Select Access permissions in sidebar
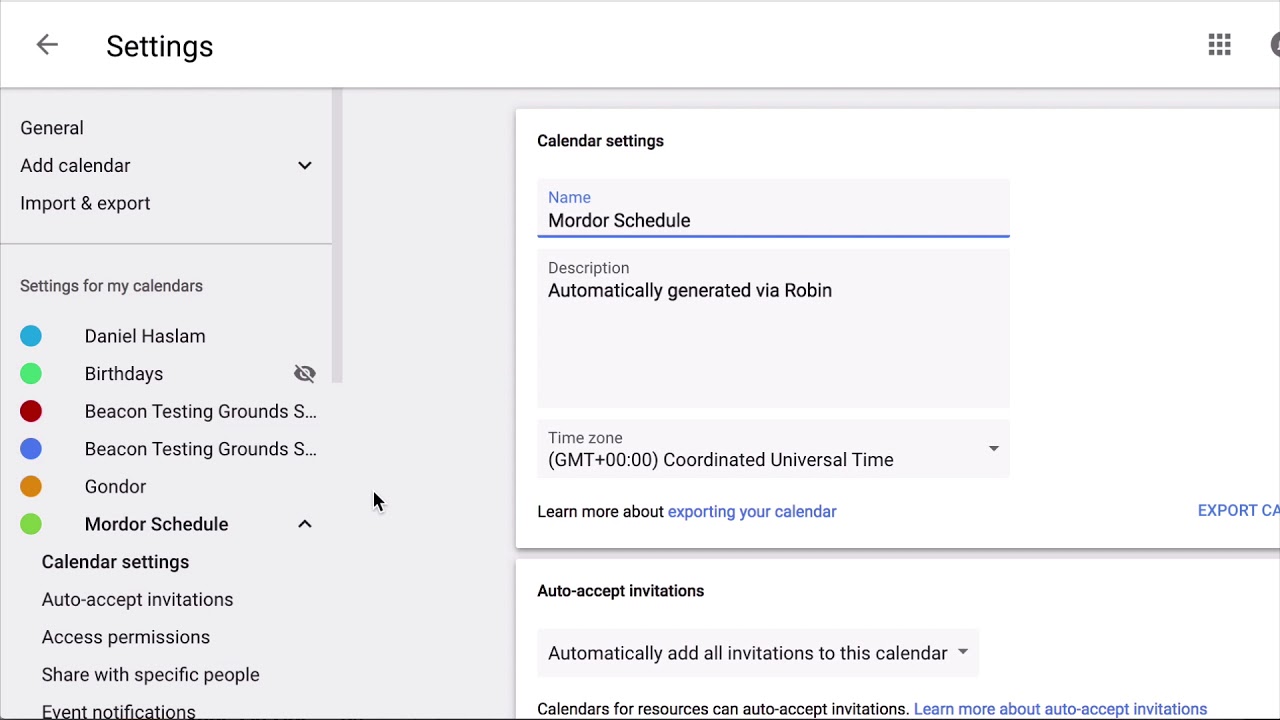Screen dimensions: 1280x720 click(126, 637)
